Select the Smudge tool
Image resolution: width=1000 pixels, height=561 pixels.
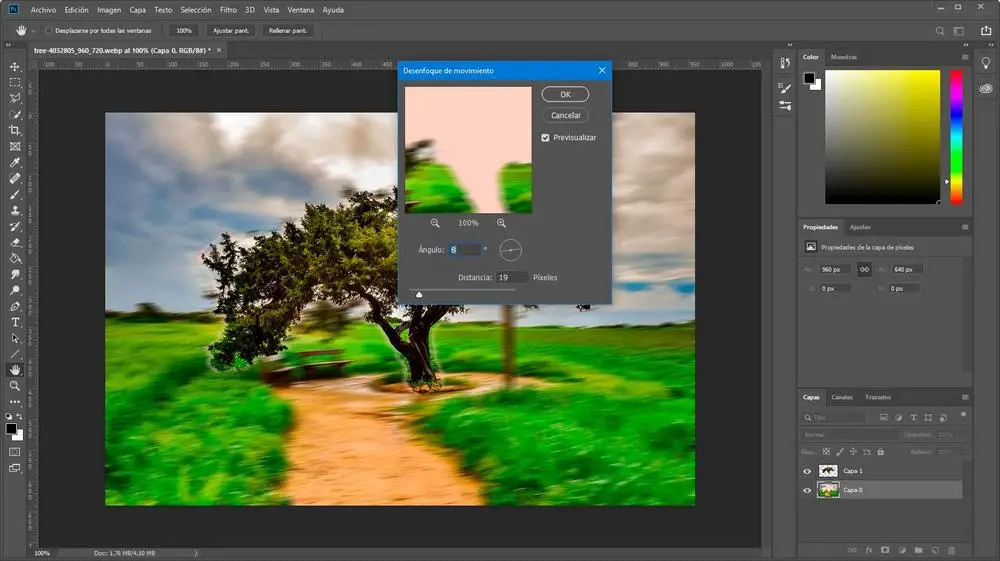[x=15, y=274]
